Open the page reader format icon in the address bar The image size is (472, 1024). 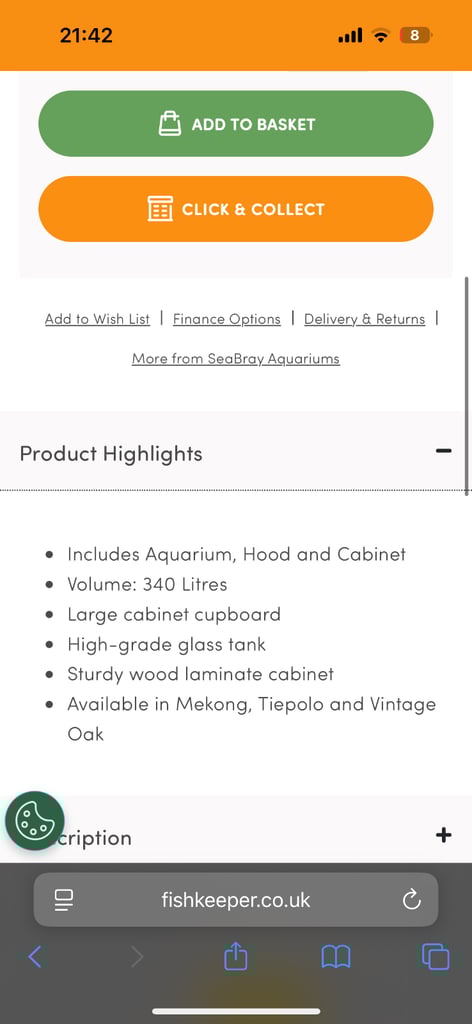pyautogui.click(x=64, y=901)
